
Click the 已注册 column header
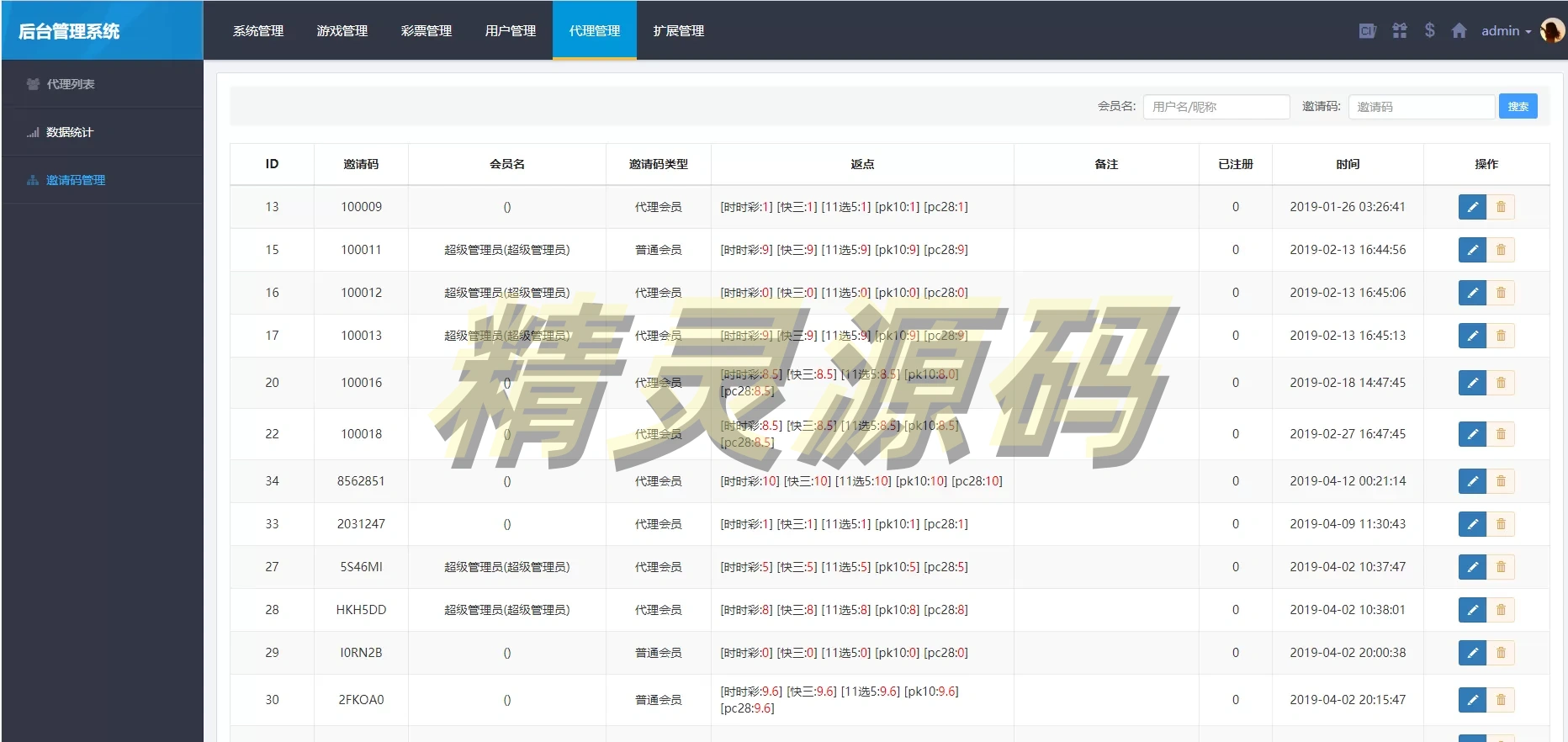point(1236,164)
